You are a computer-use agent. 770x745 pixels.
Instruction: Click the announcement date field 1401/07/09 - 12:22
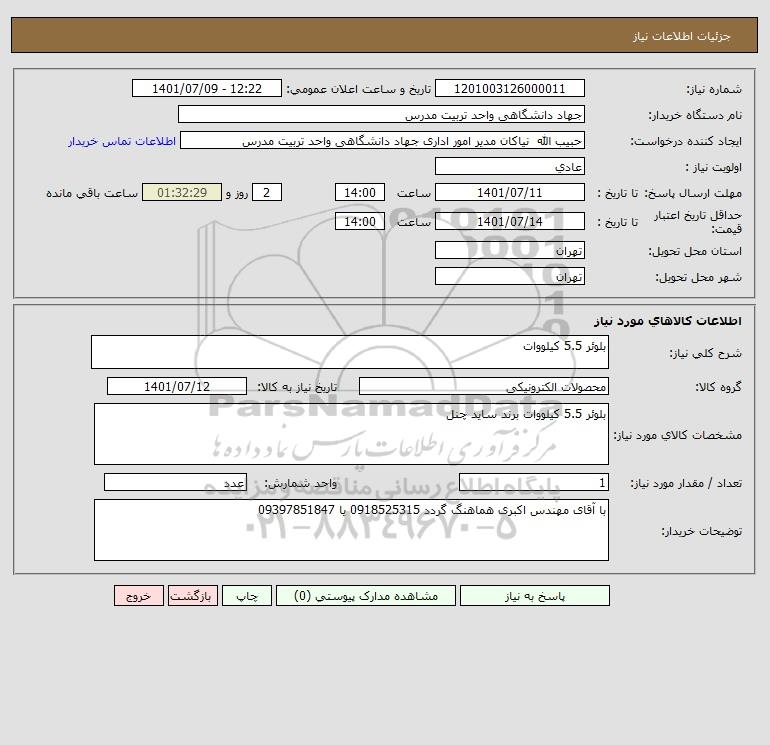coord(207,88)
